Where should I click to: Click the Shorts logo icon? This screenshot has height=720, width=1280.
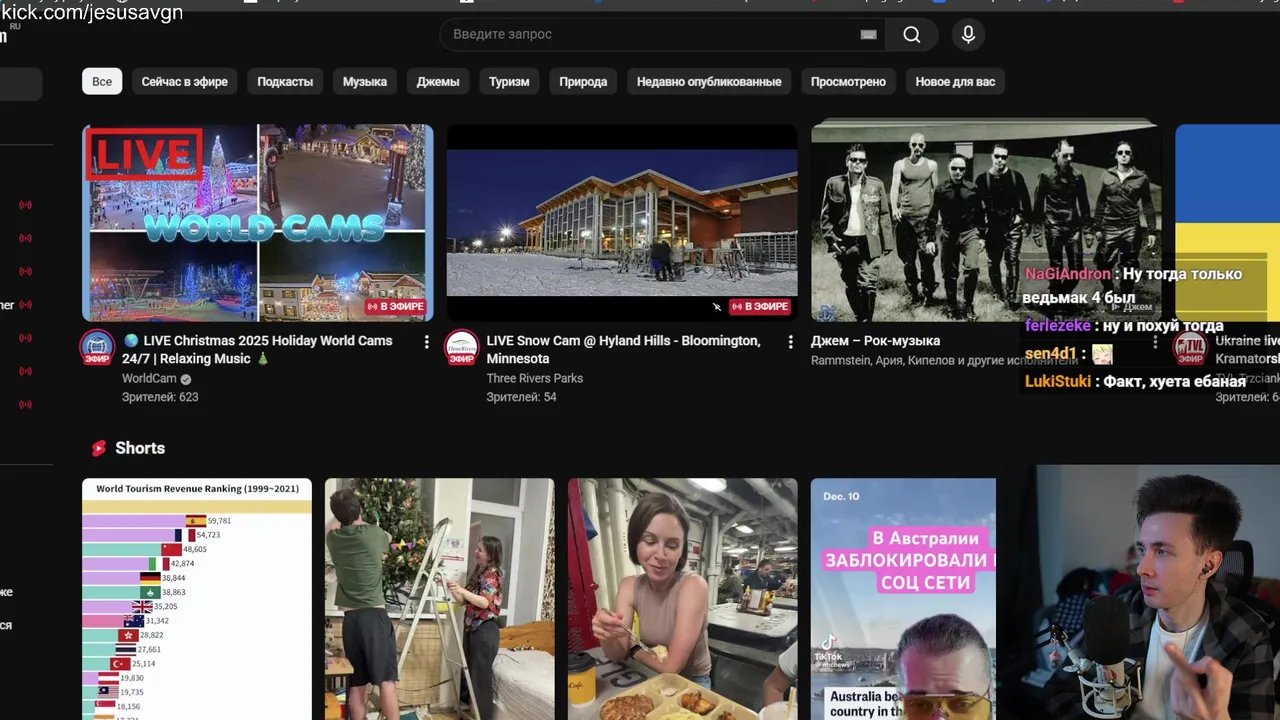[98, 448]
